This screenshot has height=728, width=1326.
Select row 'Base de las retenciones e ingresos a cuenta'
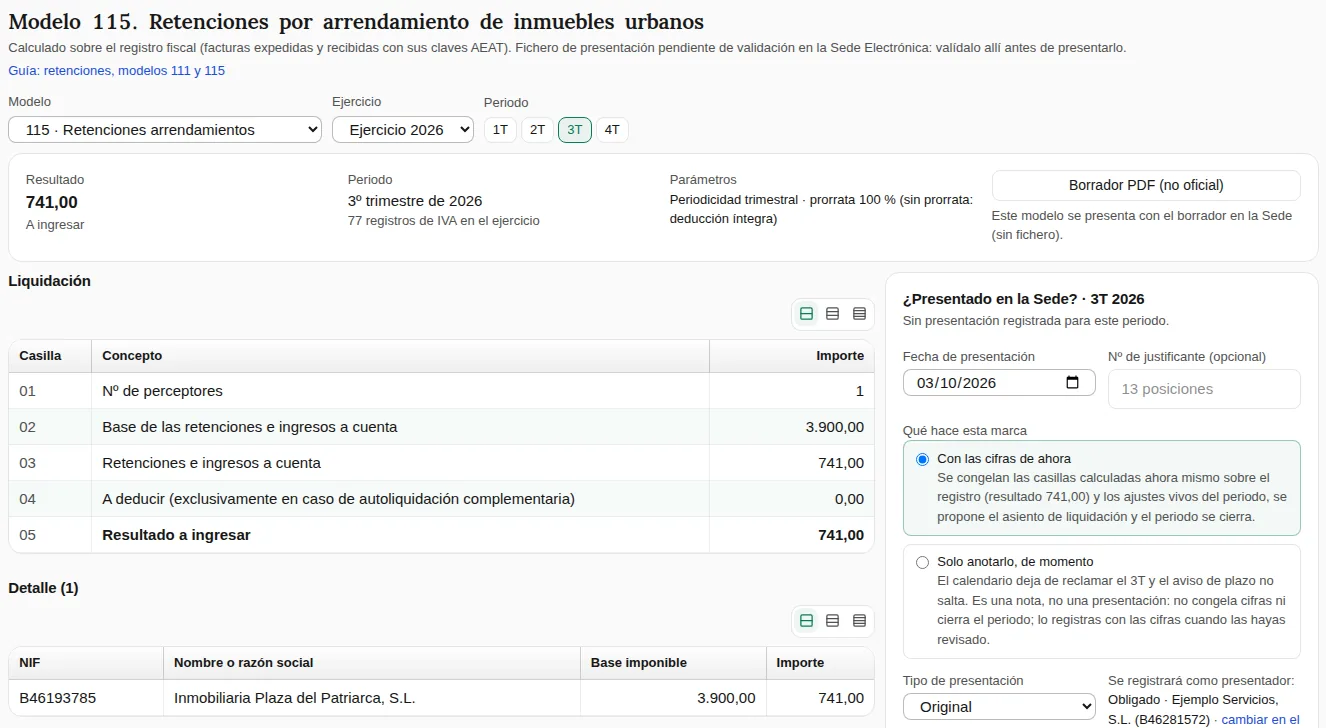[x=441, y=427]
